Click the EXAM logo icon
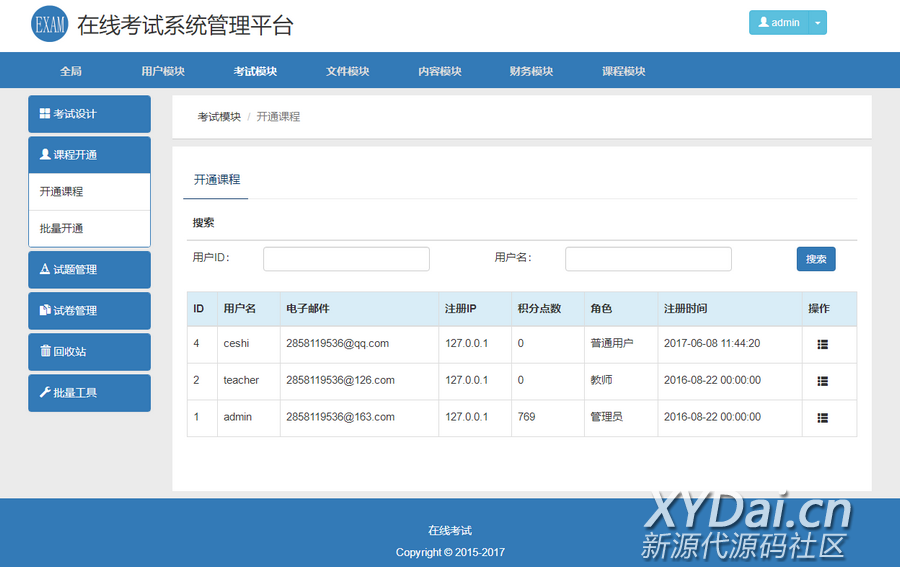This screenshot has height=567, width=900. click(49, 25)
